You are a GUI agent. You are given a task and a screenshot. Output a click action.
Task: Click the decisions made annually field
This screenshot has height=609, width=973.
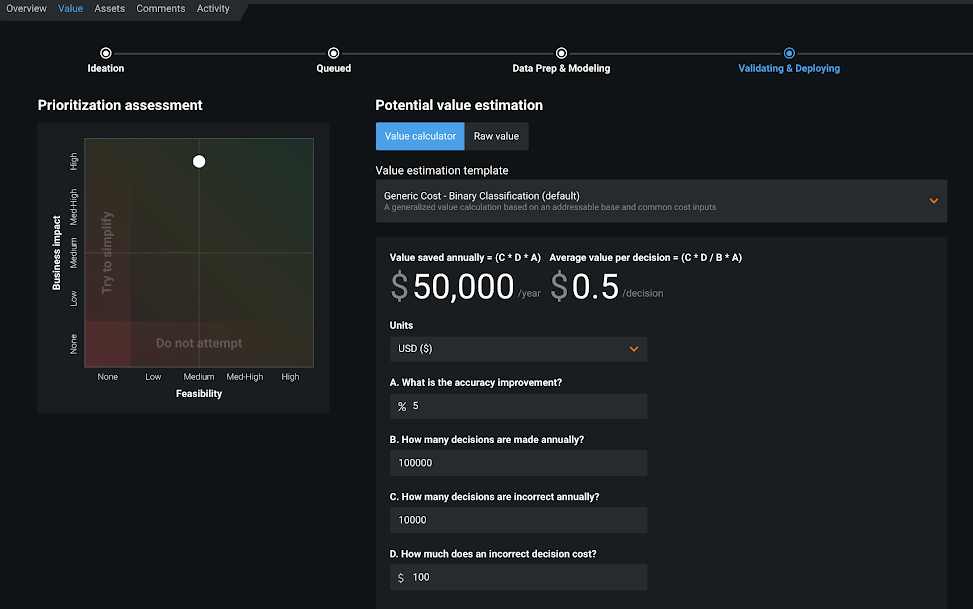[x=517, y=463]
